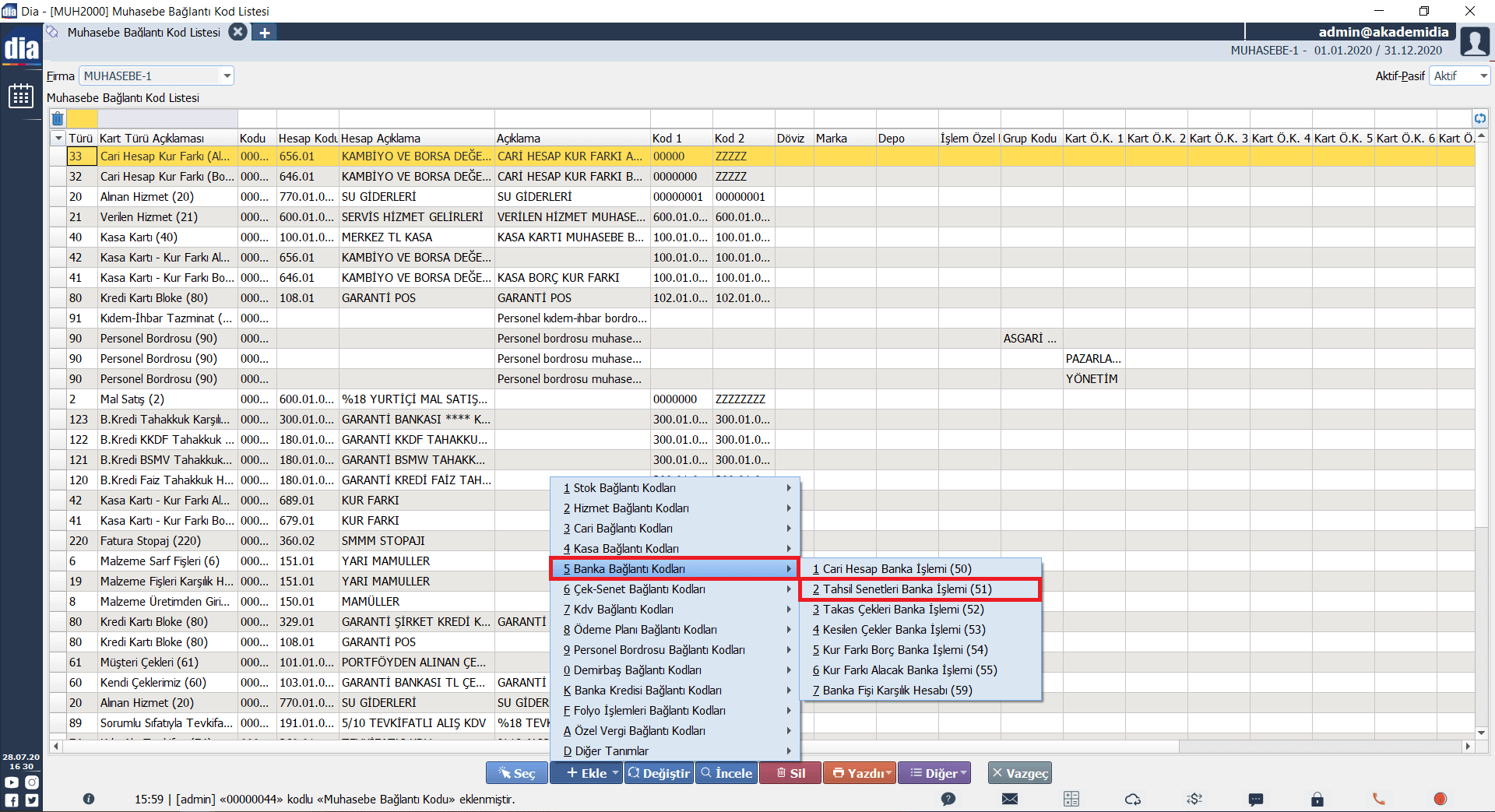This screenshot has width=1495, height=812.
Task: Open Twitter icon in sidebar bottom
Action: [32, 800]
